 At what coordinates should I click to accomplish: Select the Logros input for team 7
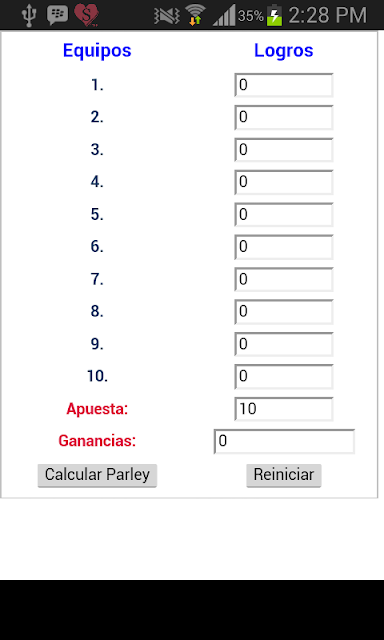[x=284, y=280]
